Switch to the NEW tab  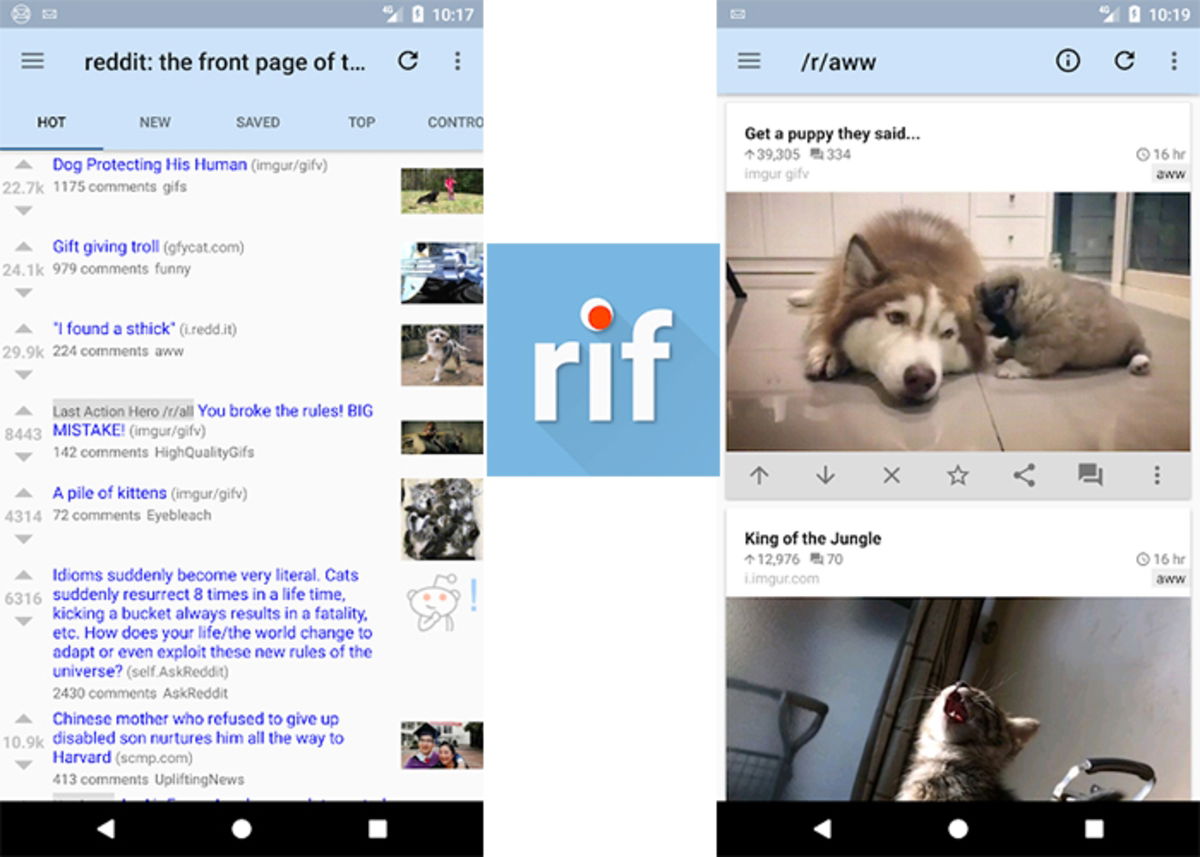click(x=154, y=122)
